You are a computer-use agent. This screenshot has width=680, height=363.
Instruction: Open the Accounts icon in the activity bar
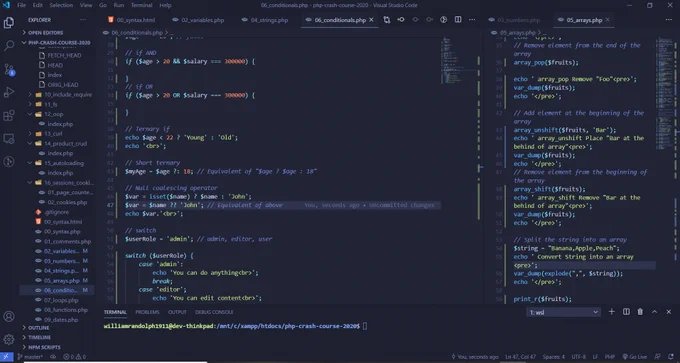9,316
